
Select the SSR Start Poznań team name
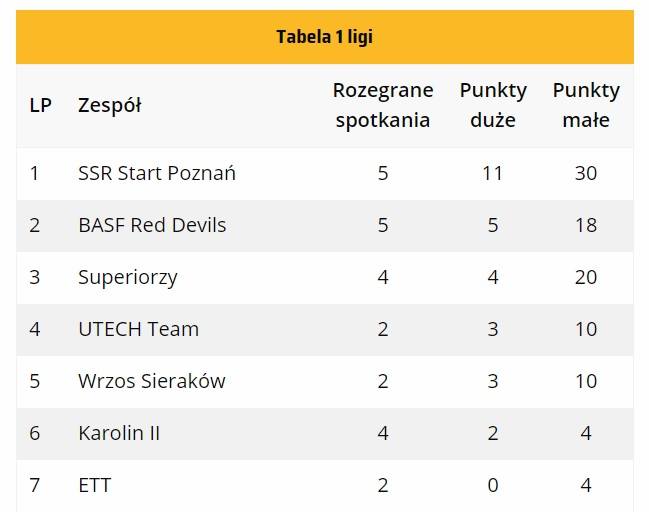(157, 173)
